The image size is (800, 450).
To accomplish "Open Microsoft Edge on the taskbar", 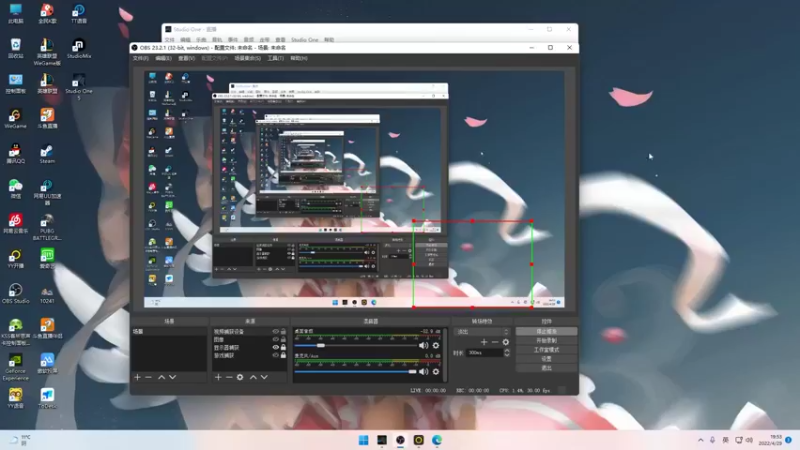I will [437, 440].
